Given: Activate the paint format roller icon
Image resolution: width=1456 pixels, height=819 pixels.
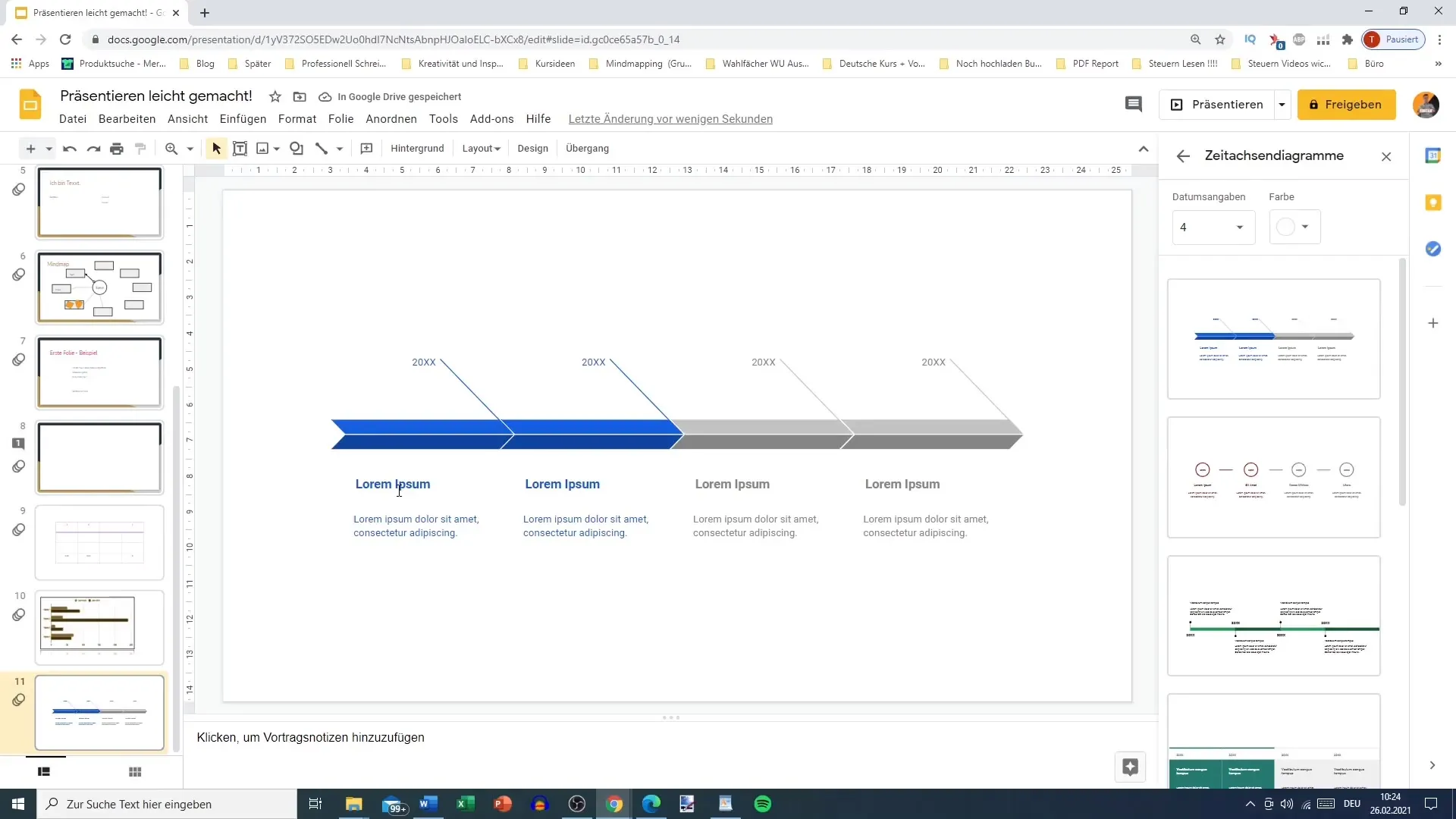Looking at the screenshot, I should (x=140, y=149).
